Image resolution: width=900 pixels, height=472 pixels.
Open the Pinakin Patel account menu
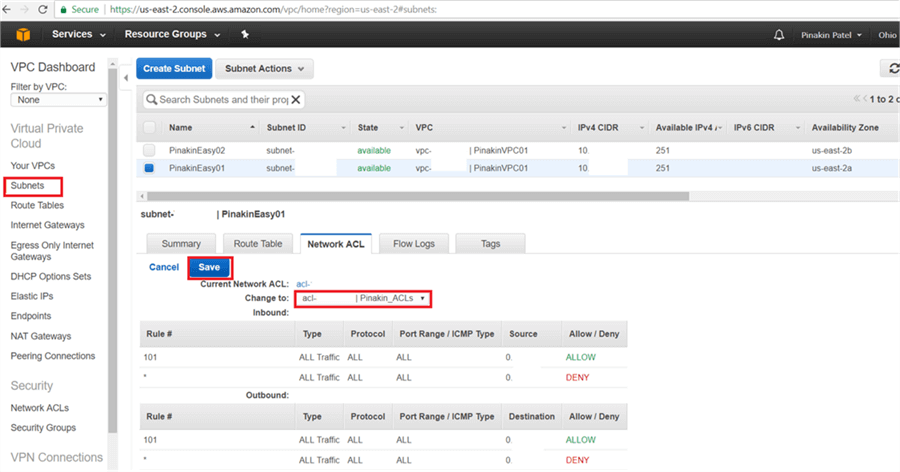point(832,35)
